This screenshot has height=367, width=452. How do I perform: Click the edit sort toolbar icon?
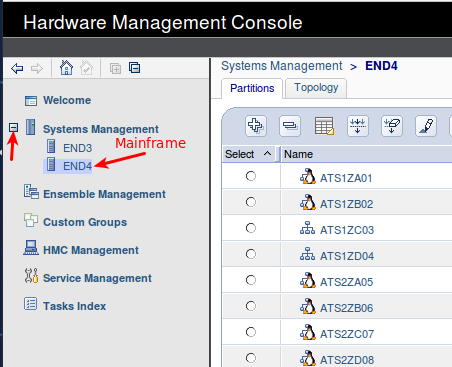pyautogui.click(x=358, y=126)
